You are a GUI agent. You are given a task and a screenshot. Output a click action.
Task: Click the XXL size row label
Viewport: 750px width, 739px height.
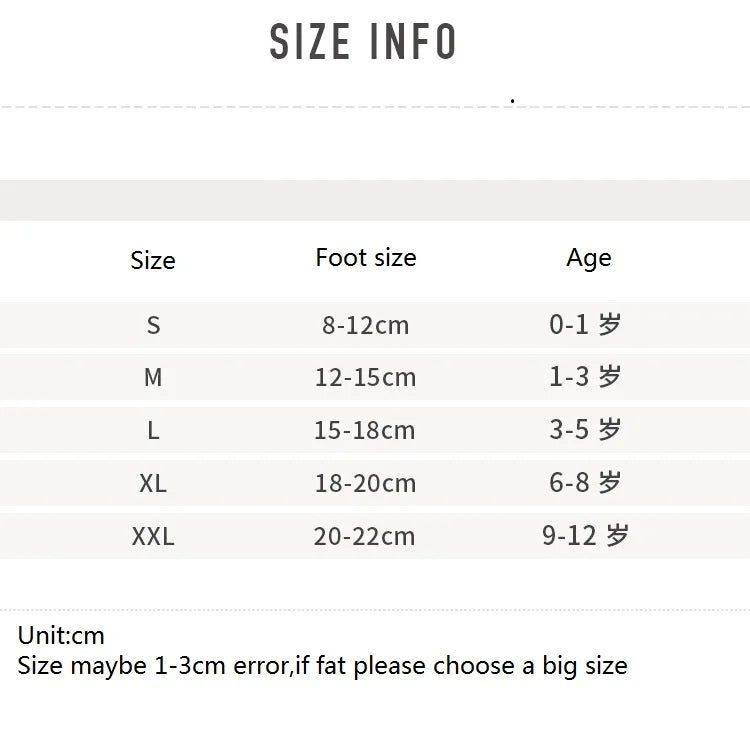(153, 536)
